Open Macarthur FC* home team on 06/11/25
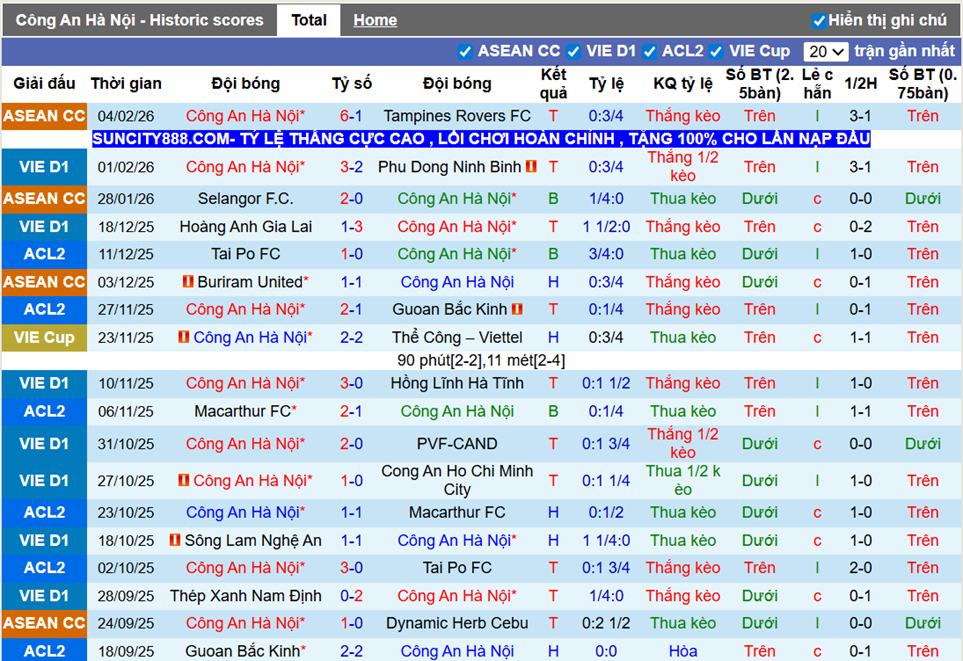Screen dimensions: 963x661 click(246, 411)
